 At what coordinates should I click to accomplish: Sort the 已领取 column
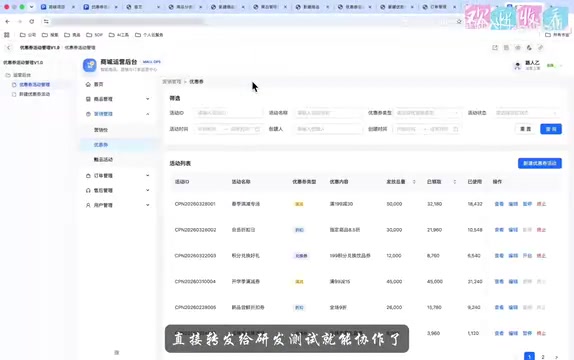455,182
